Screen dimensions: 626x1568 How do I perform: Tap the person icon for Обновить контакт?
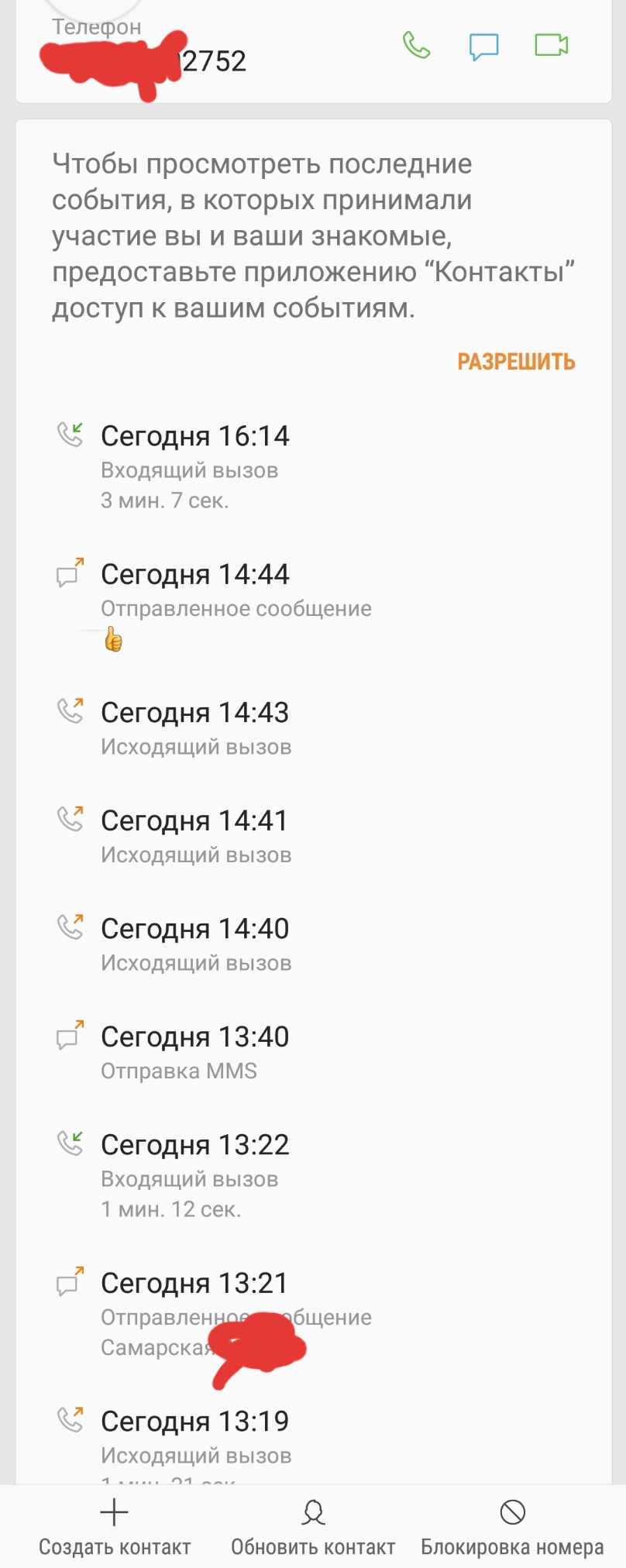[313, 1511]
